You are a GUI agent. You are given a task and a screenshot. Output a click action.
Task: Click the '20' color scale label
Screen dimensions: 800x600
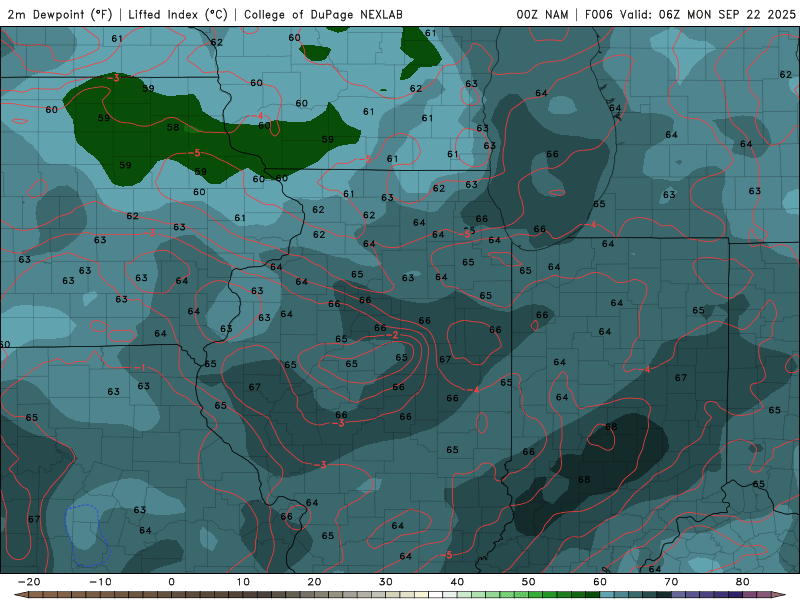click(314, 582)
